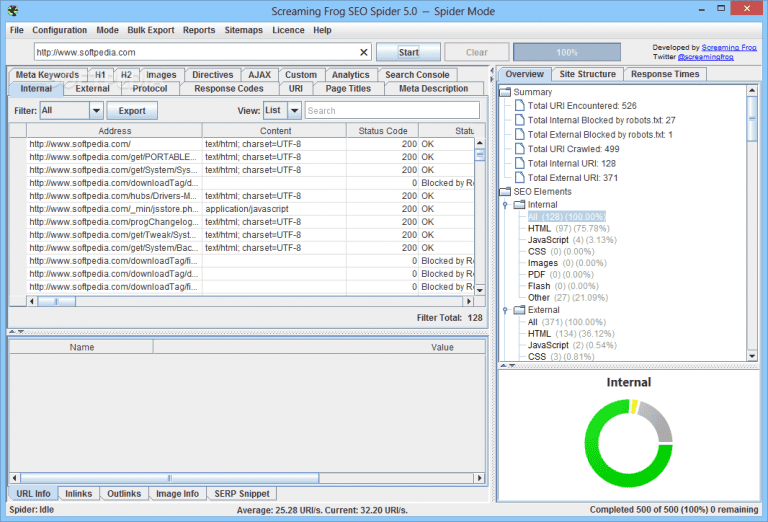
Task: Click into the Search input field
Action: pos(395,111)
